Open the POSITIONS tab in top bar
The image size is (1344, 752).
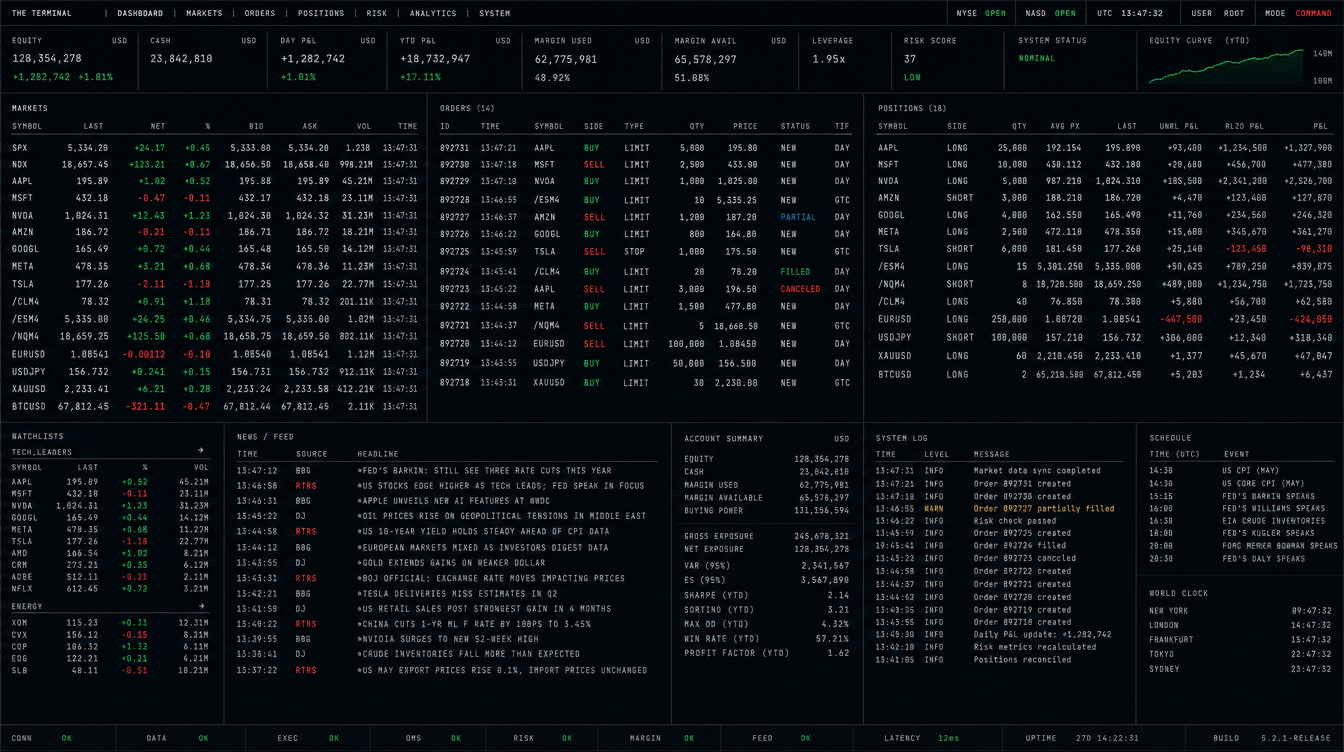(x=321, y=13)
